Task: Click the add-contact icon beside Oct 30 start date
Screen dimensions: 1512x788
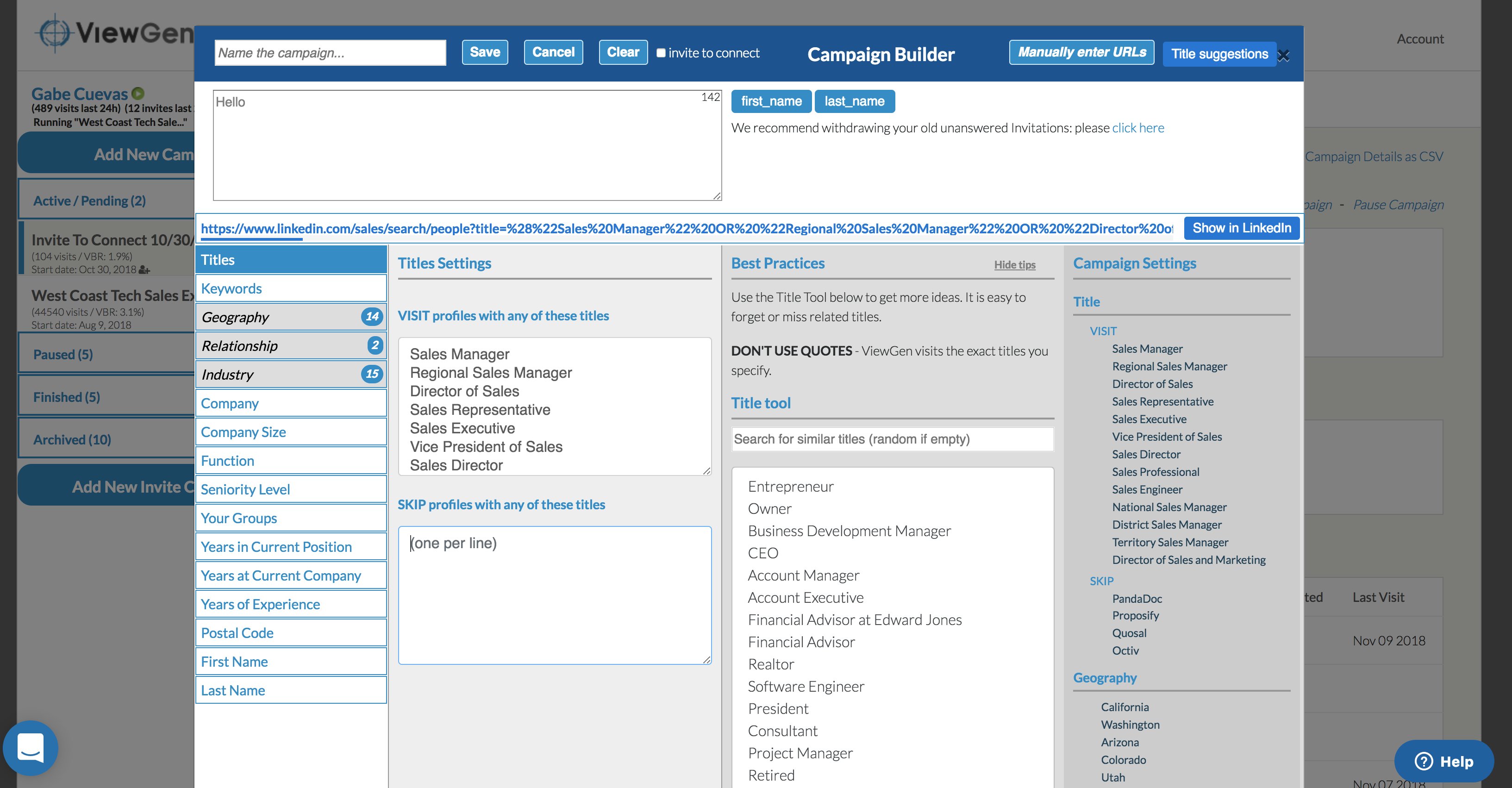Action: pyautogui.click(x=144, y=270)
